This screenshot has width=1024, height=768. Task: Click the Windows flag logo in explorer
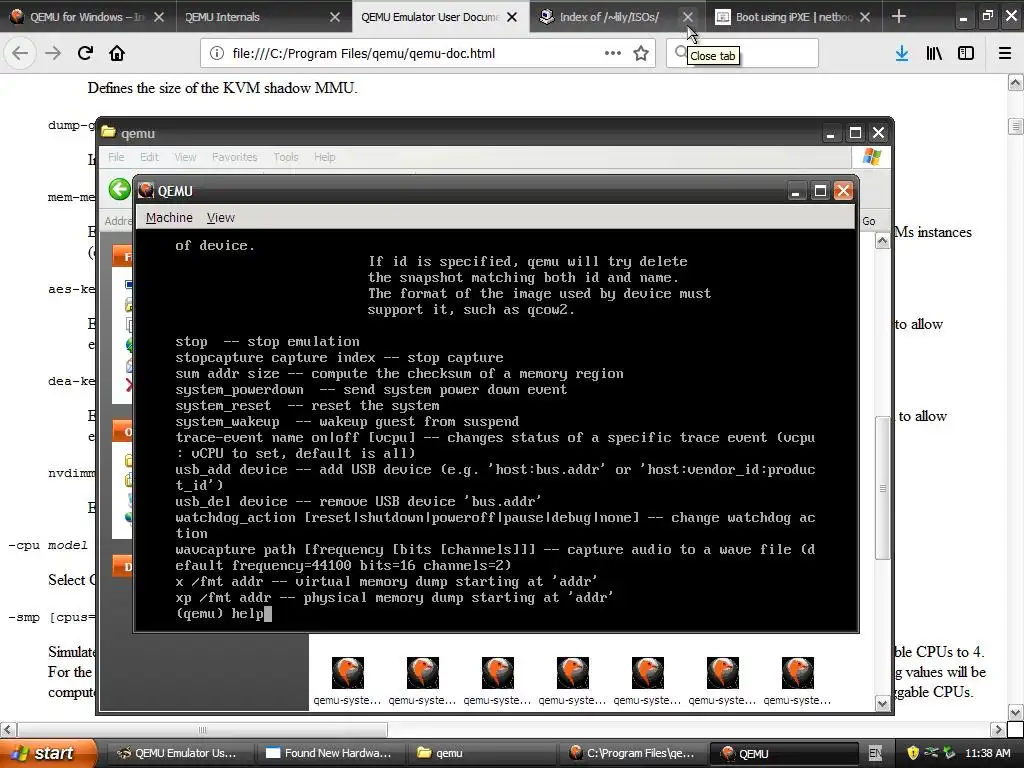(872, 157)
